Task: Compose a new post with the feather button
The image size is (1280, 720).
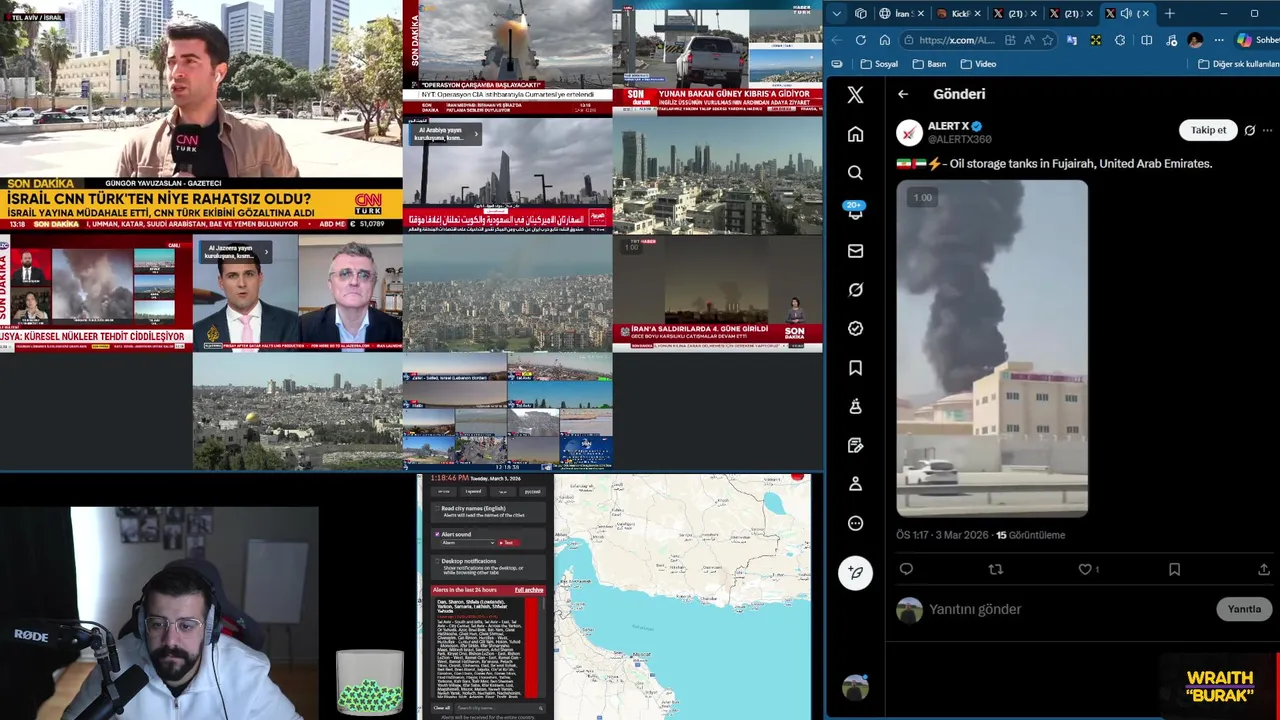Action: 855,573
